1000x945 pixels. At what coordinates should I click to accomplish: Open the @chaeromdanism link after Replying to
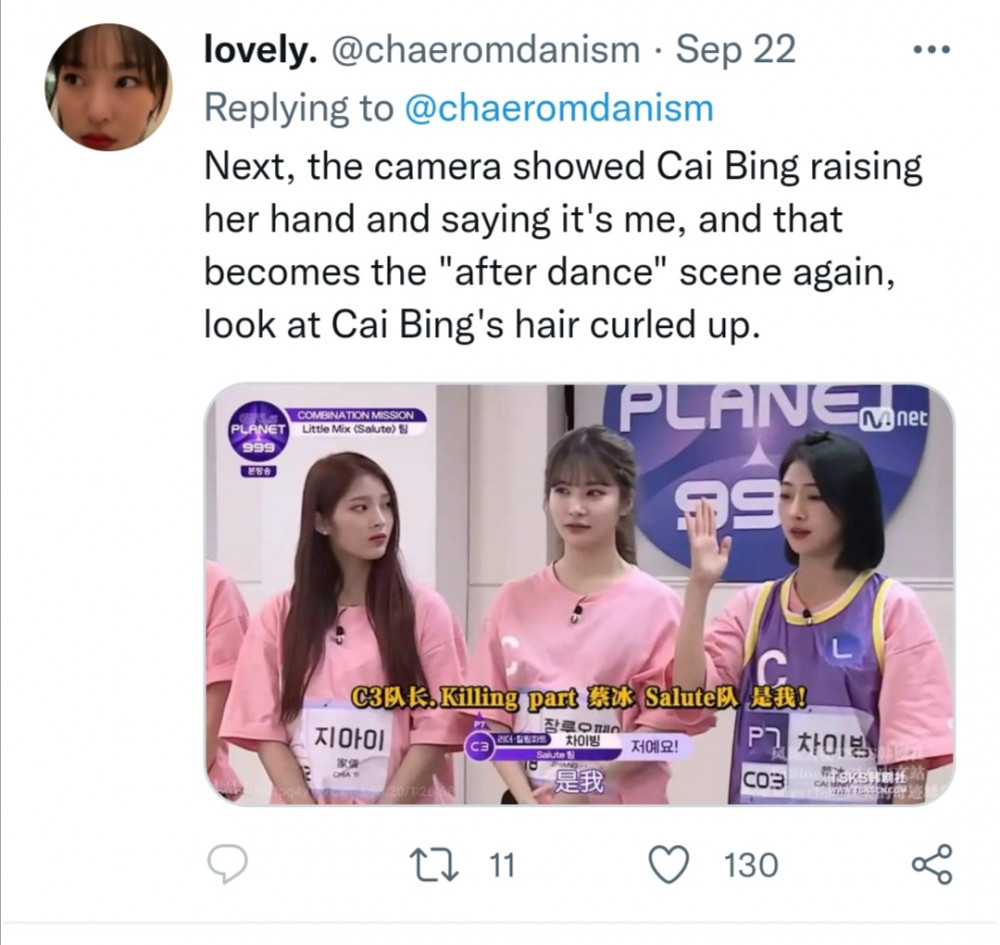[x=559, y=108]
